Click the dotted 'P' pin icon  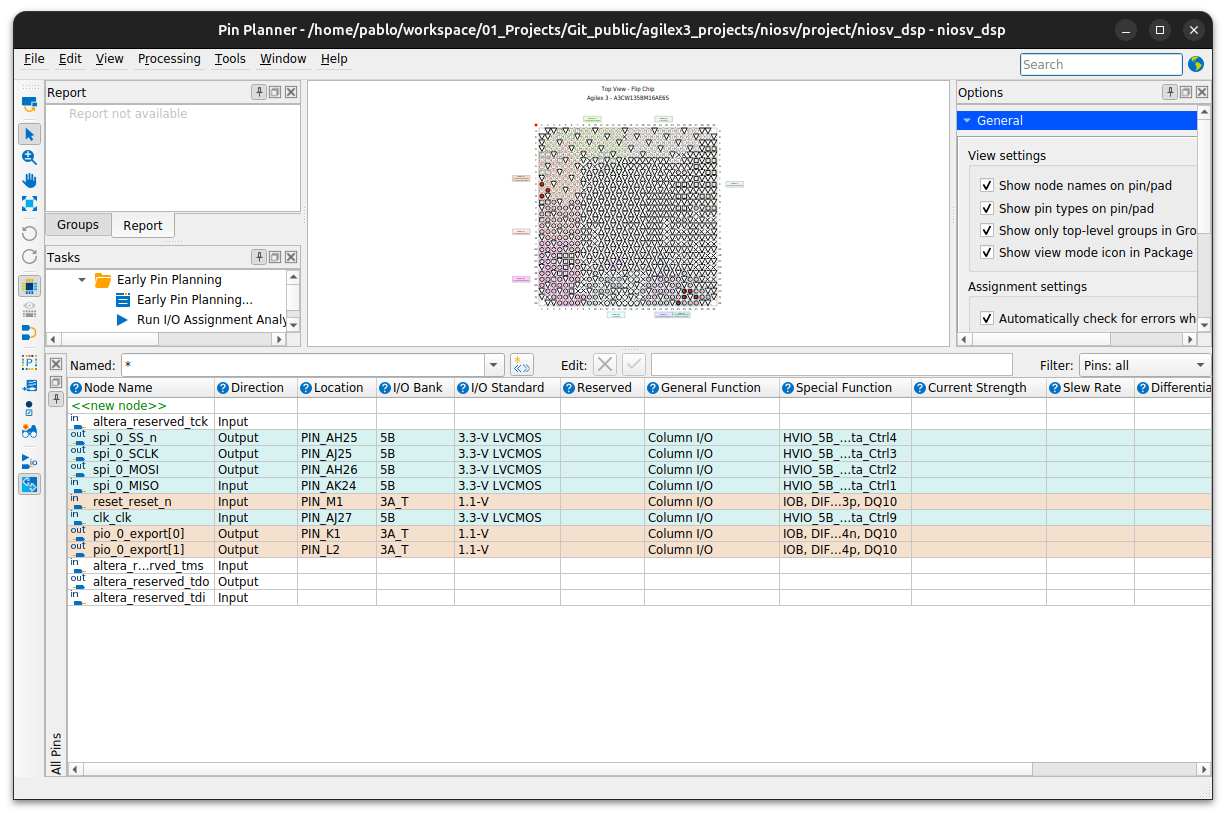coord(29,362)
